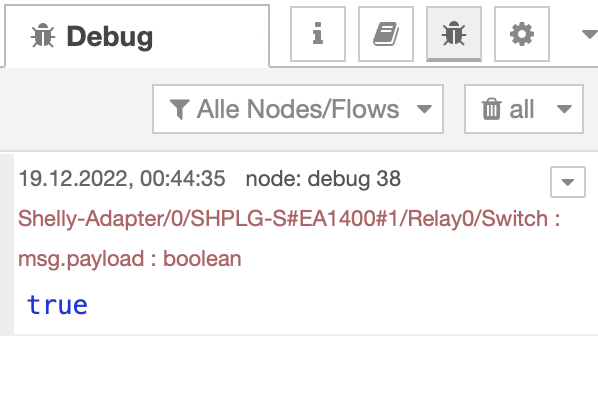
Task: Click the trash can icon
Action: click(x=491, y=109)
